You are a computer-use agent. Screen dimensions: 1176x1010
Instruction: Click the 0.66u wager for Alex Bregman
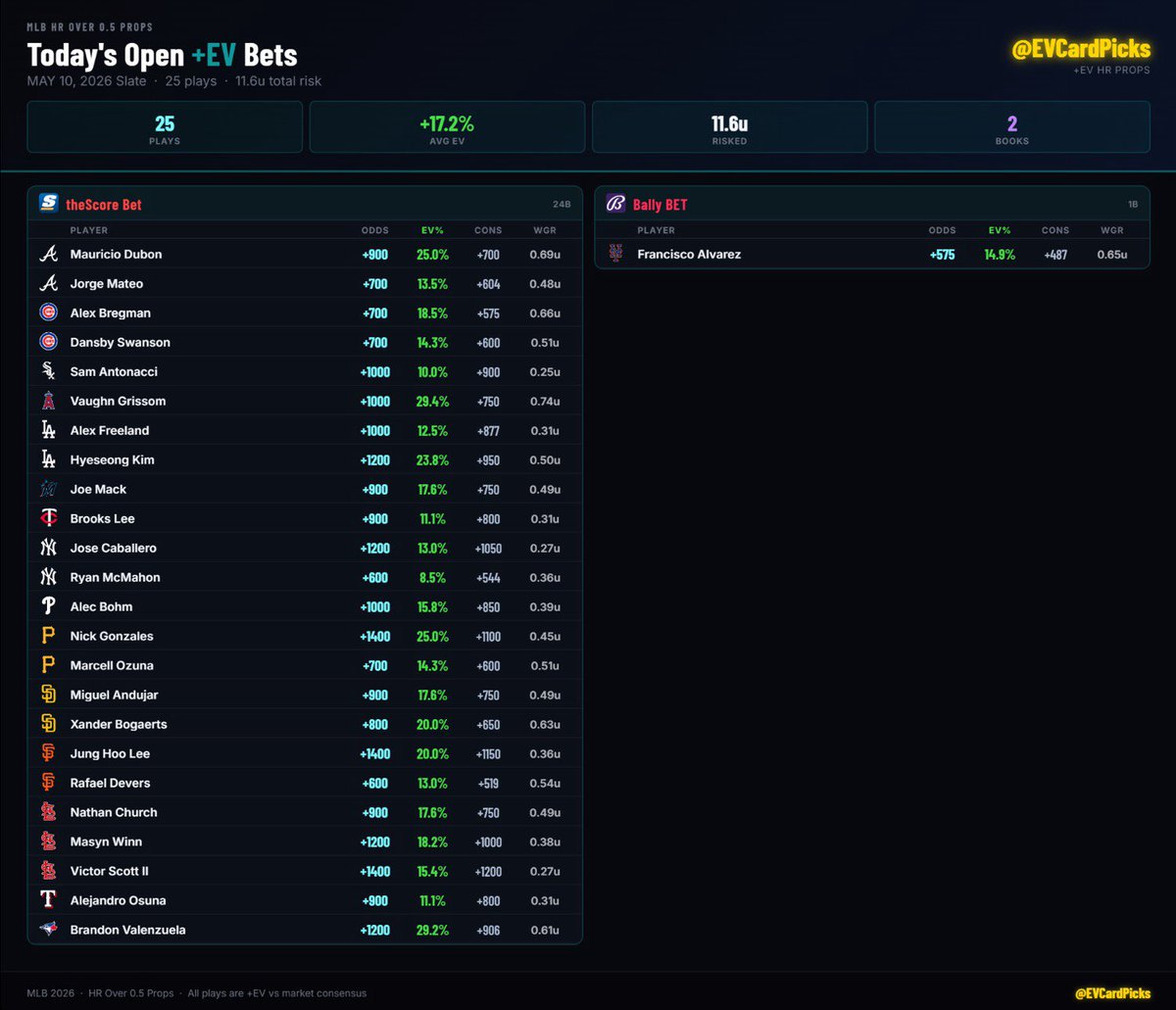point(545,313)
